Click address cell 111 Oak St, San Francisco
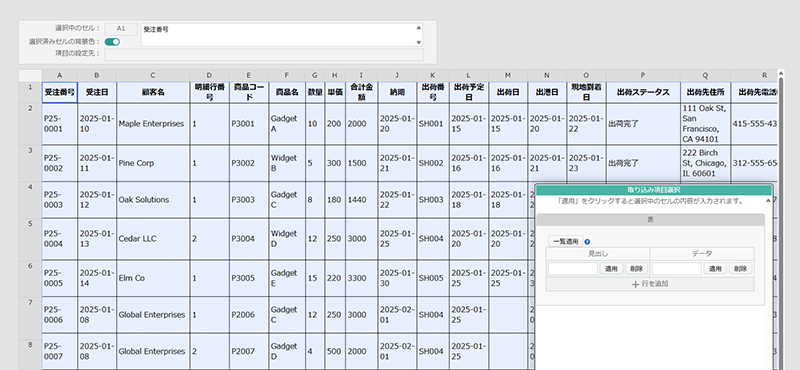This screenshot has width=800, height=370. pos(705,124)
